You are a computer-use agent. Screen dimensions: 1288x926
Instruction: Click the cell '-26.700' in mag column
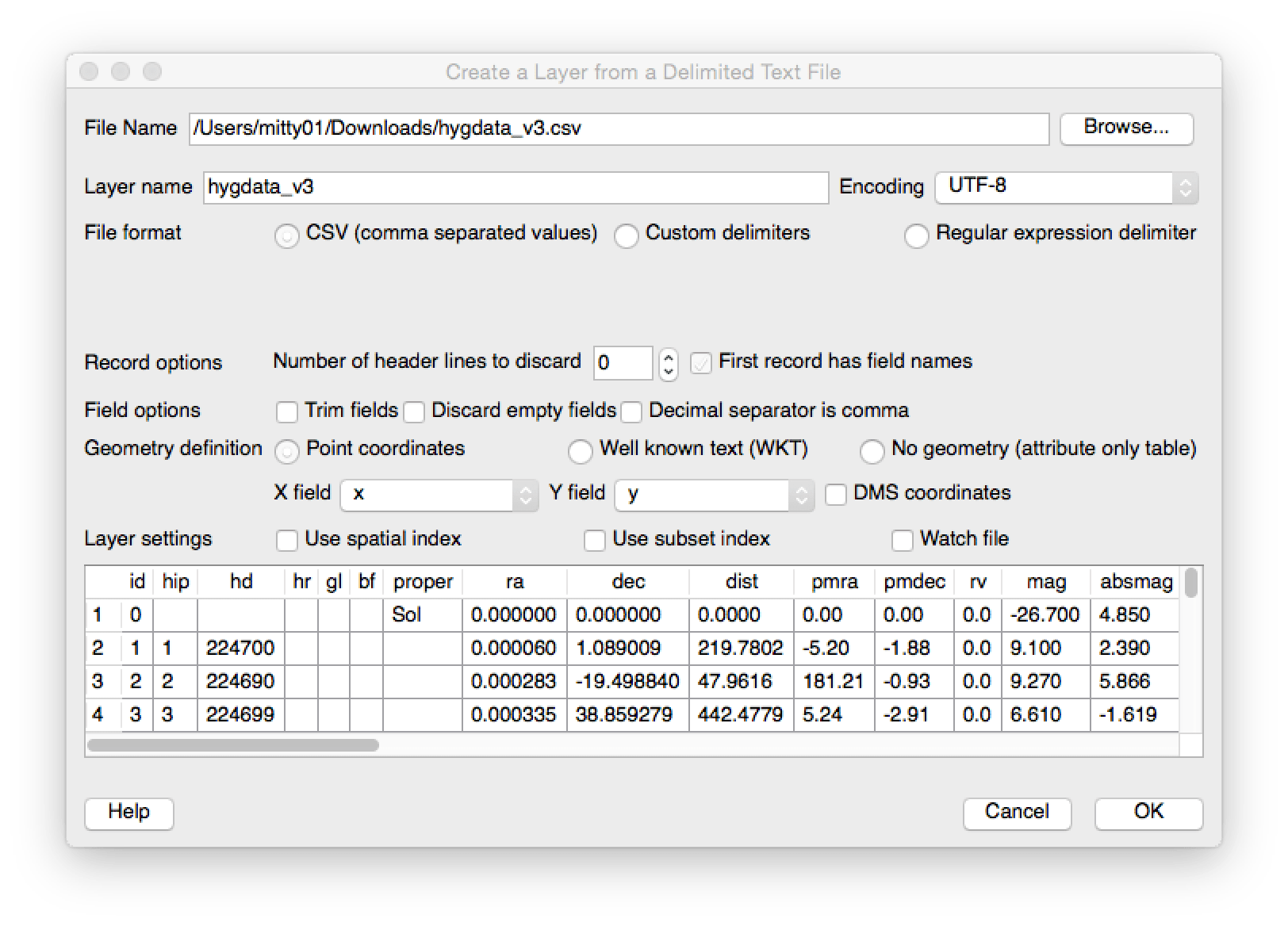pos(1046,615)
